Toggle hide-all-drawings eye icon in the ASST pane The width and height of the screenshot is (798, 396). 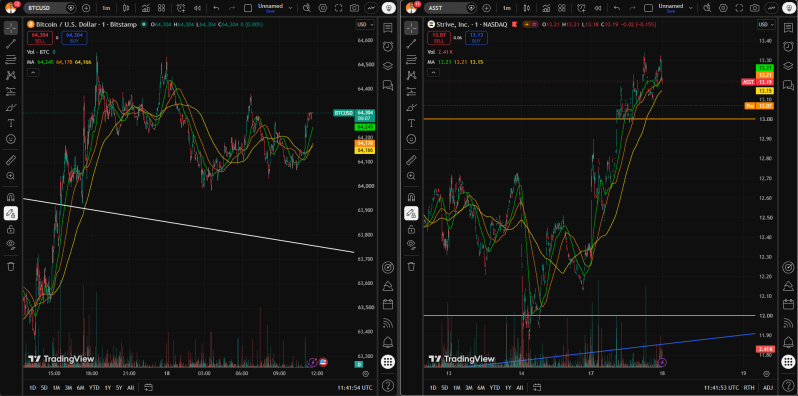411,244
